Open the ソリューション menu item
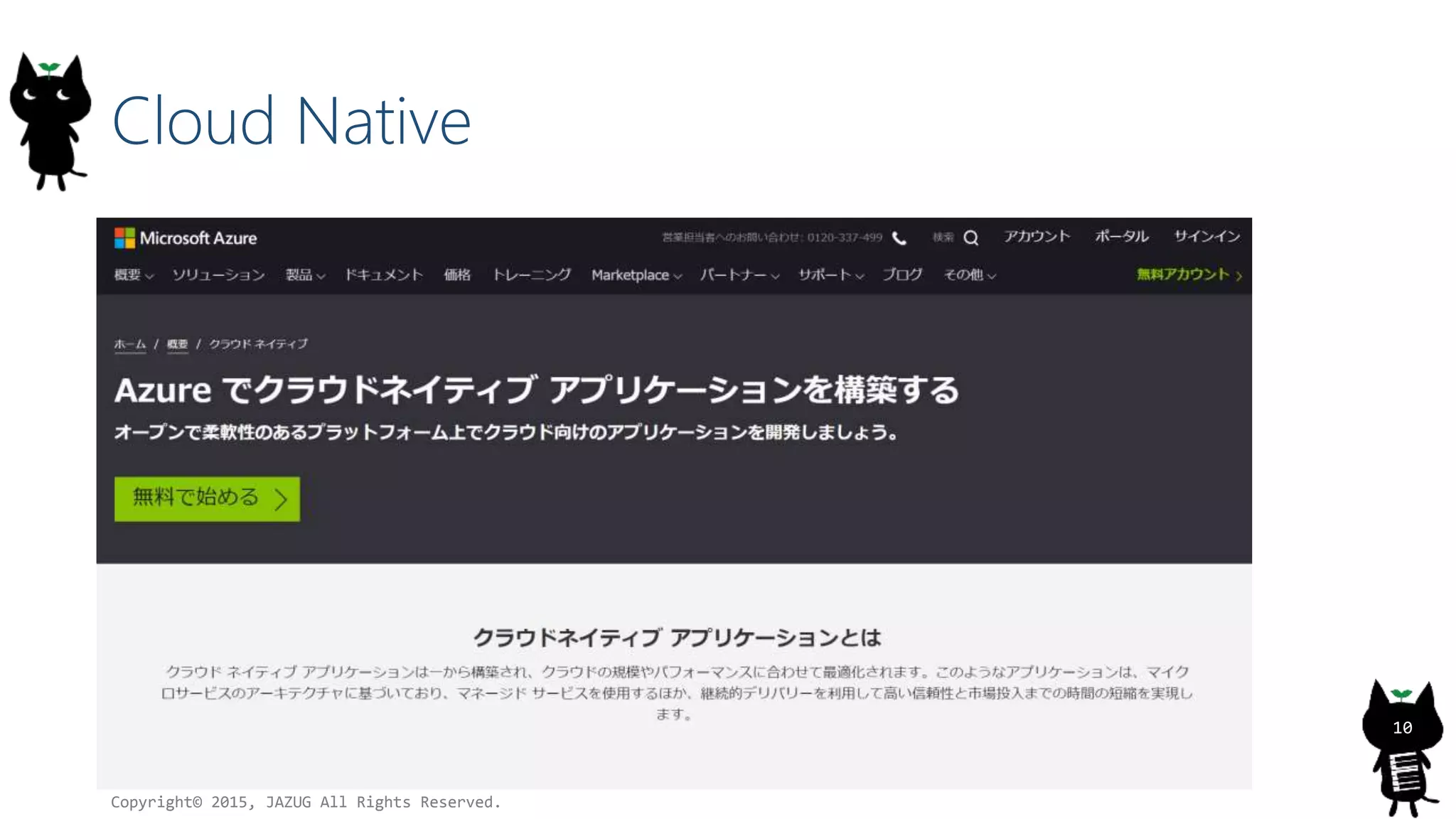Image resolution: width=1456 pixels, height=819 pixels. click(218, 274)
